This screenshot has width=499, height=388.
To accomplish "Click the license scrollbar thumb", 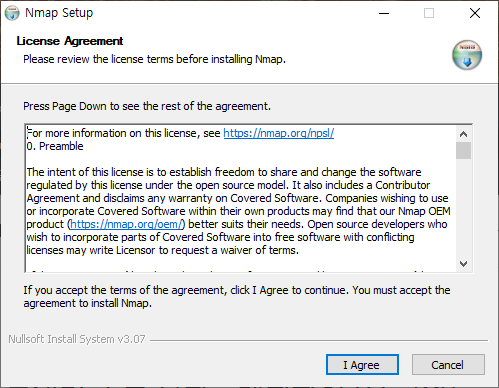I will point(463,150).
